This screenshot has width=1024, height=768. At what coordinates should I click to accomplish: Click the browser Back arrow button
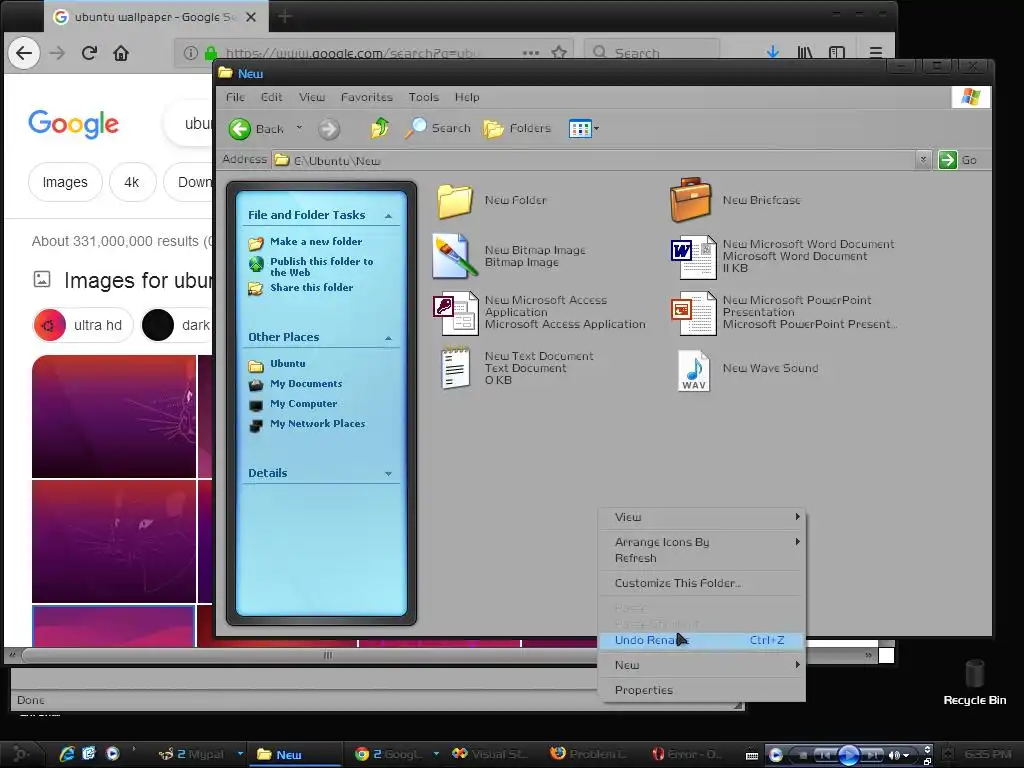24,53
